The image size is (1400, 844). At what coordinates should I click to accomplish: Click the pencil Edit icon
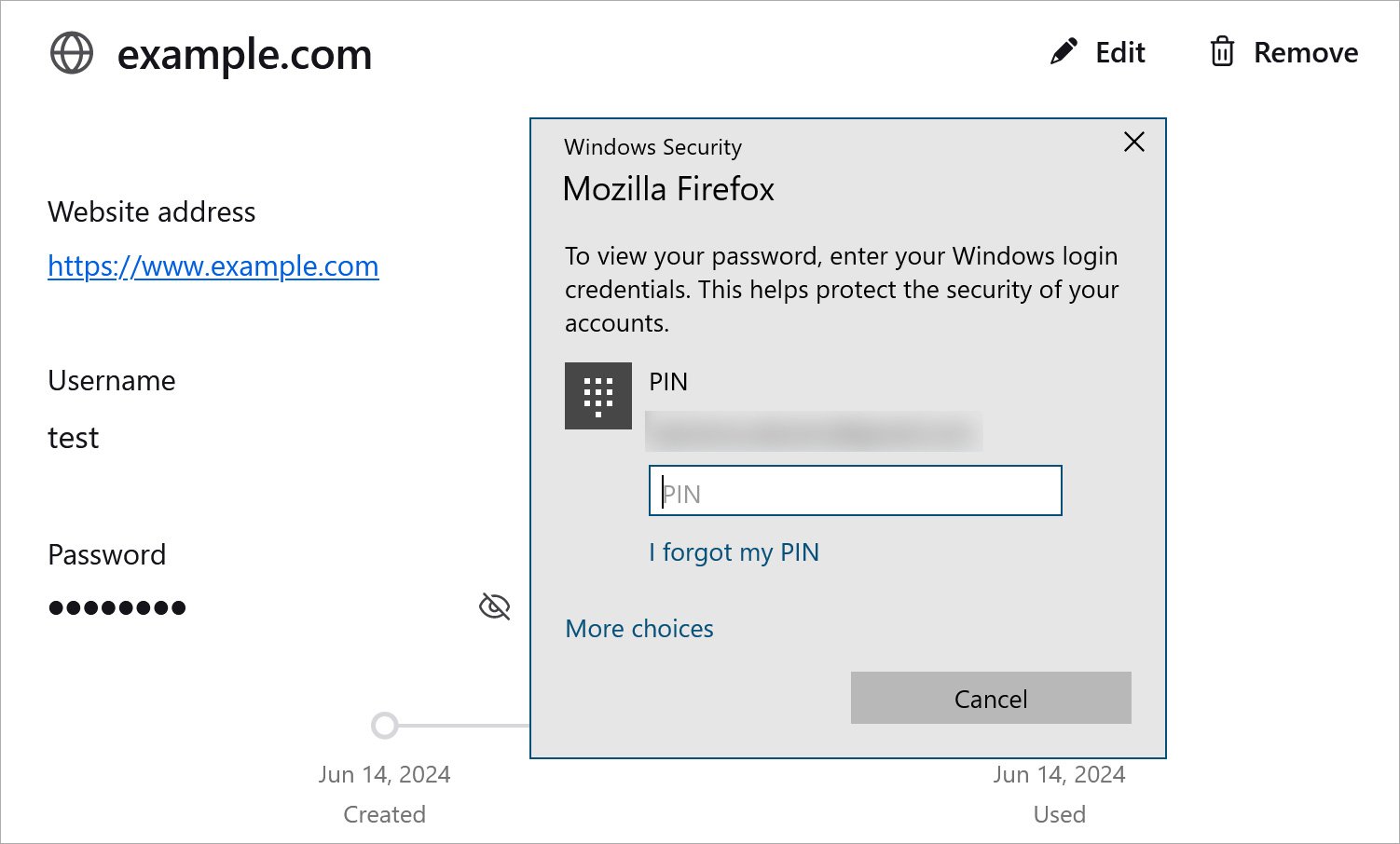tap(1064, 52)
